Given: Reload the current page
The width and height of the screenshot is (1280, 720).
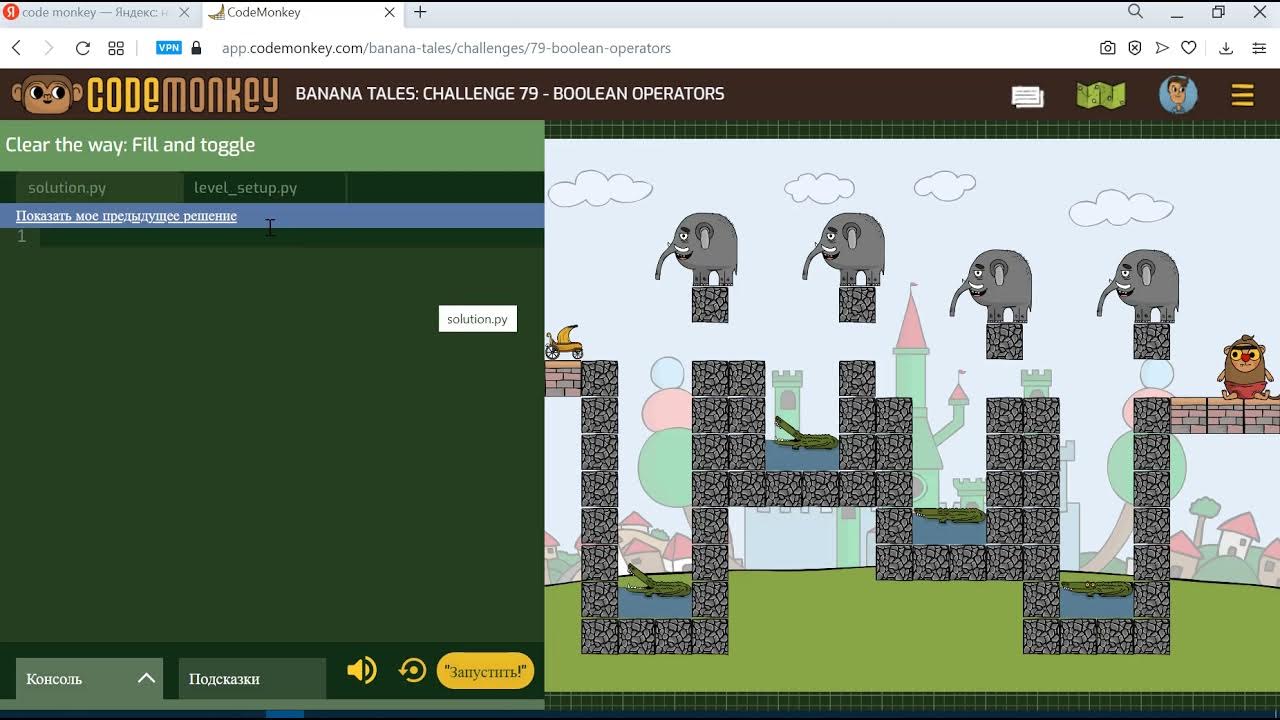Looking at the screenshot, I should [x=83, y=48].
